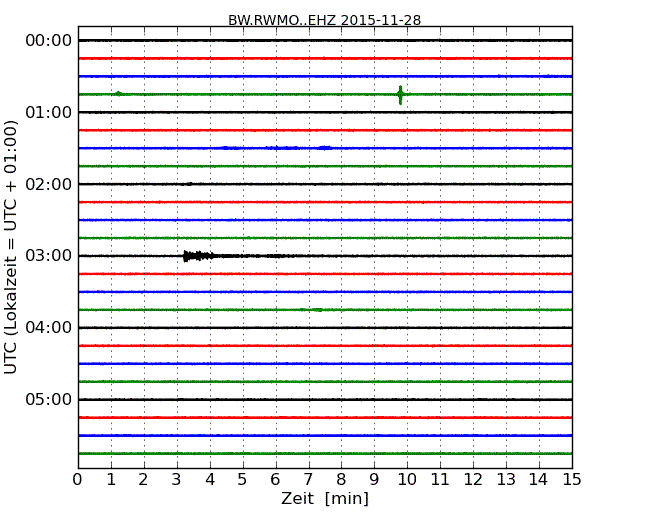This screenshot has width=650, height=520.
Task: Click the x-axis label Zeit [min]
Action: pyautogui.click(x=325, y=498)
